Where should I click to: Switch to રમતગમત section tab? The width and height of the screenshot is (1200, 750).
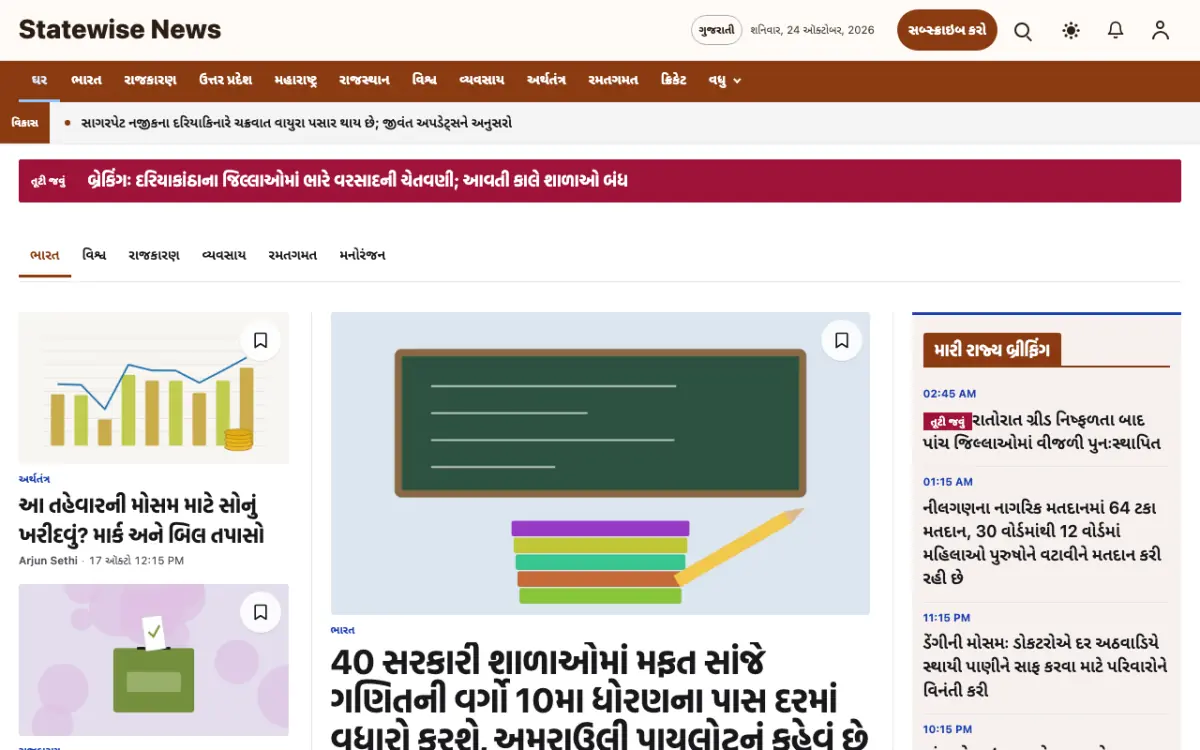pyautogui.click(x=293, y=256)
